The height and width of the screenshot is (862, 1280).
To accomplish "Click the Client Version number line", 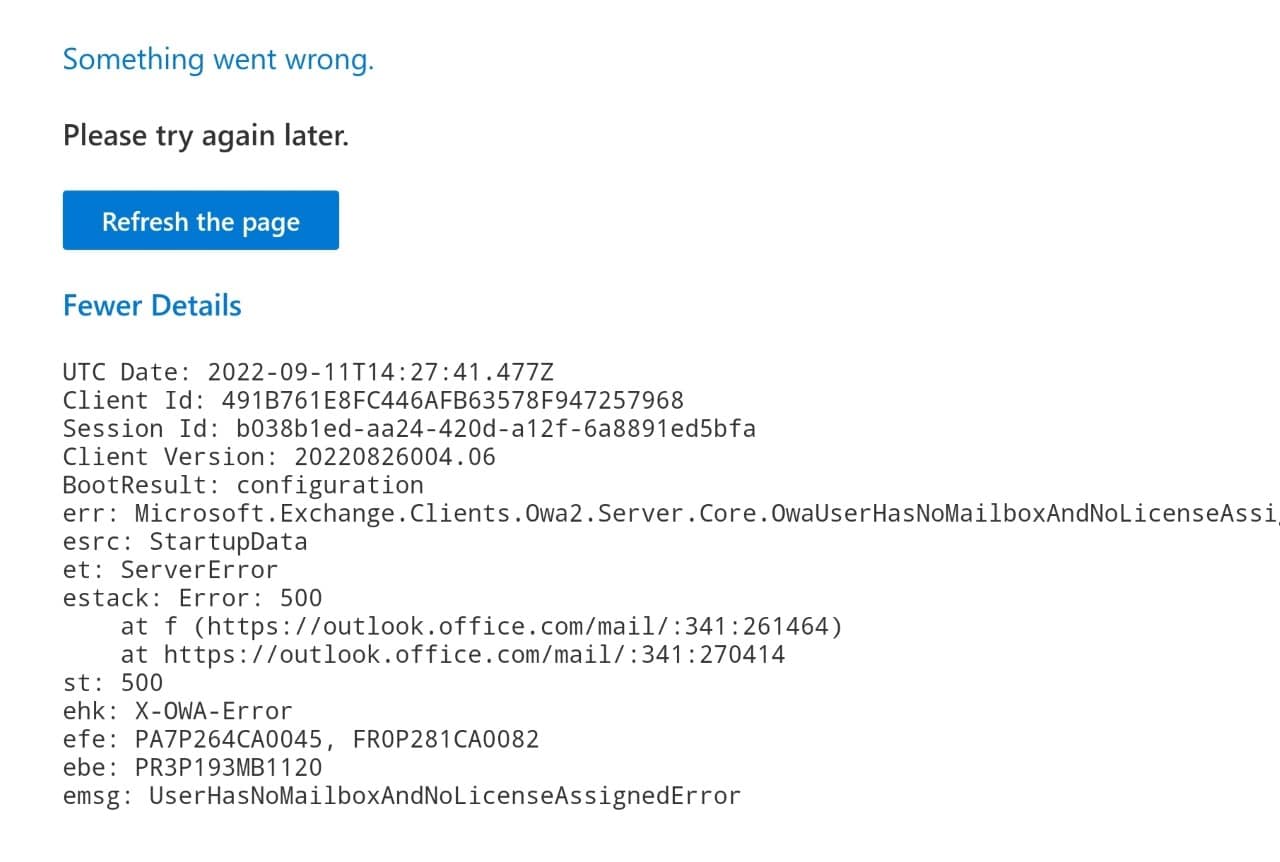I will click(x=279, y=457).
